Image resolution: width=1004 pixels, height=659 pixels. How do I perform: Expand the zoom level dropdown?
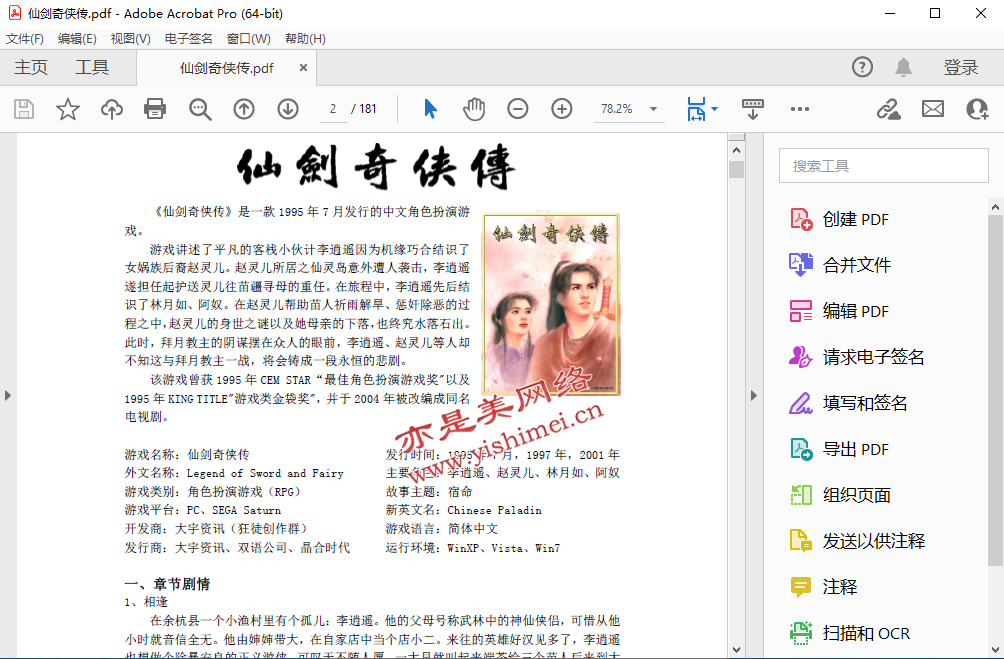click(653, 109)
